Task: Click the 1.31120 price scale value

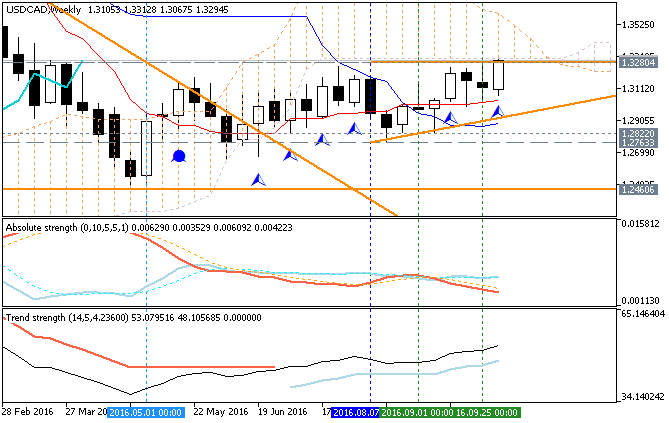Action: point(638,89)
